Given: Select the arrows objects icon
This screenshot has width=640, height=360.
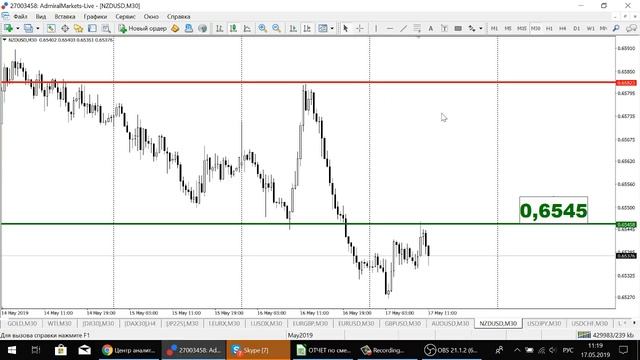Looking at the screenshot, I should (x=472, y=28).
